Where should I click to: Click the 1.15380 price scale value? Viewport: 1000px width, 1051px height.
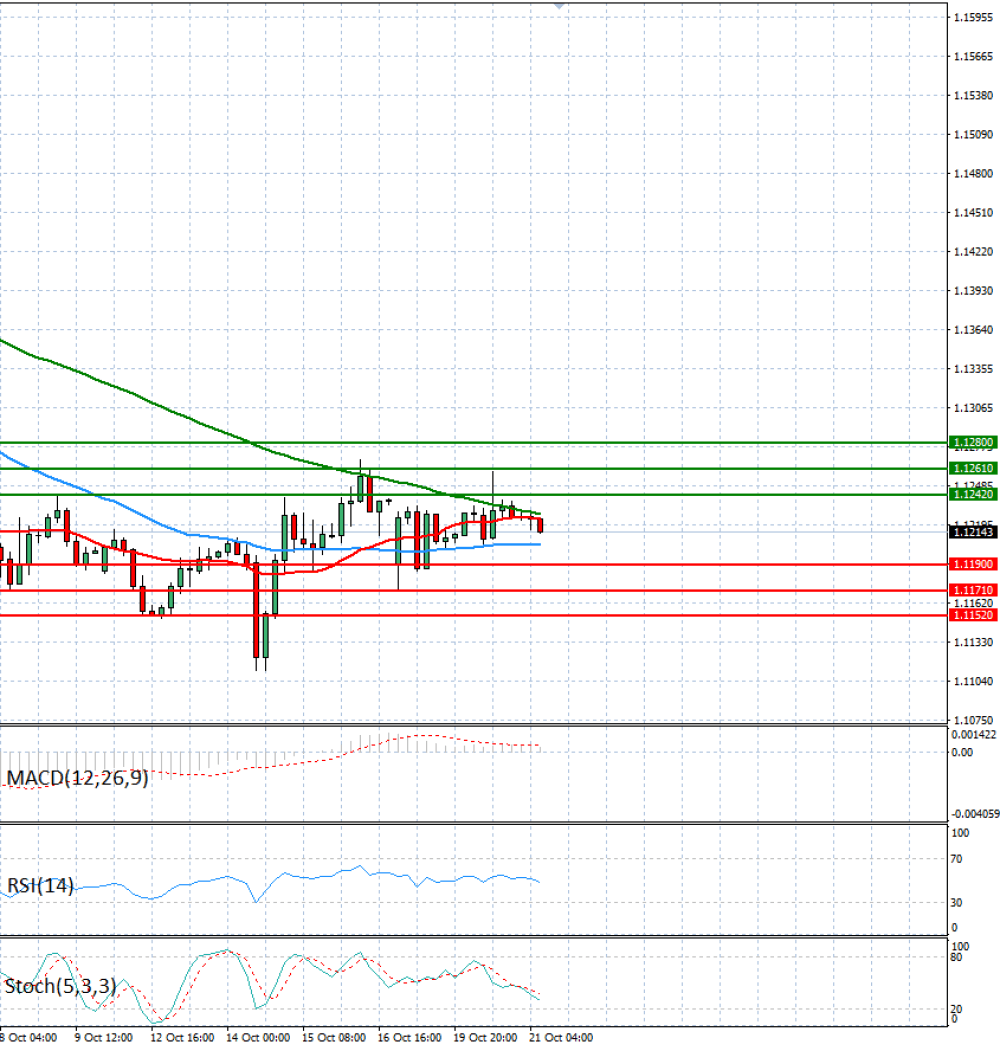(x=973, y=95)
